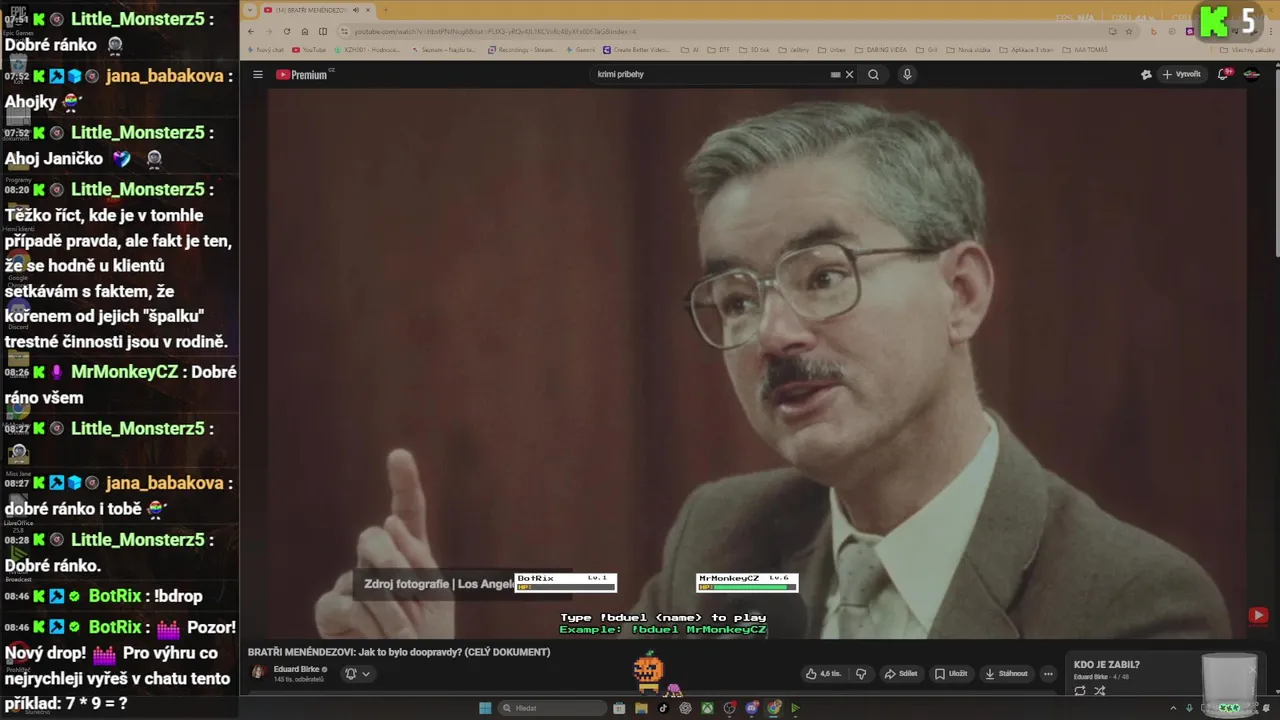This screenshot has width=1280, height=720.
Task: Open the YouTube bookmark
Action: point(311,49)
